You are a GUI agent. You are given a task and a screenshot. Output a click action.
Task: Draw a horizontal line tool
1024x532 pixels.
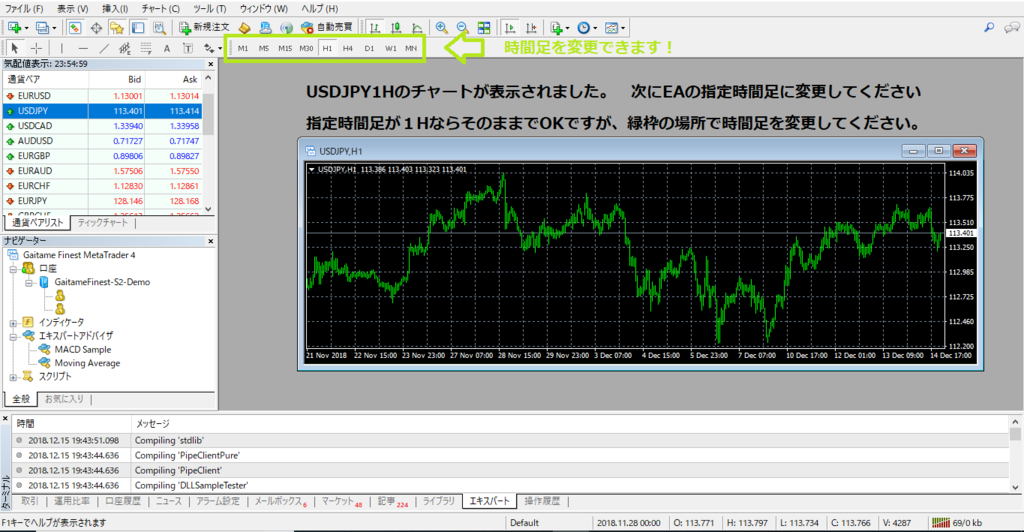click(83, 48)
